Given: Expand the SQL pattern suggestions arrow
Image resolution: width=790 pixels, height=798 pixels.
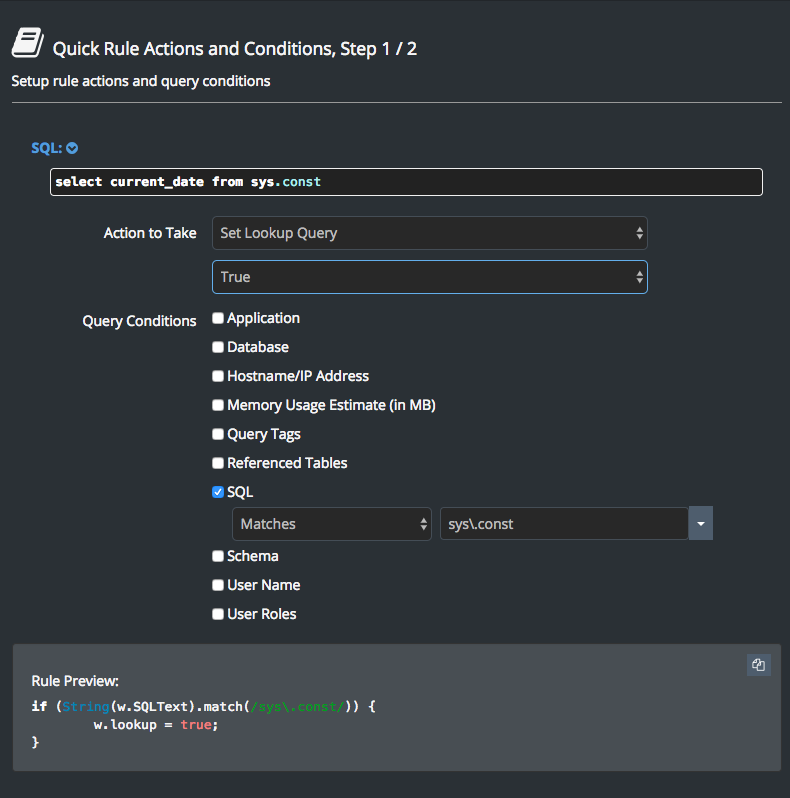Looking at the screenshot, I should click(700, 524).
